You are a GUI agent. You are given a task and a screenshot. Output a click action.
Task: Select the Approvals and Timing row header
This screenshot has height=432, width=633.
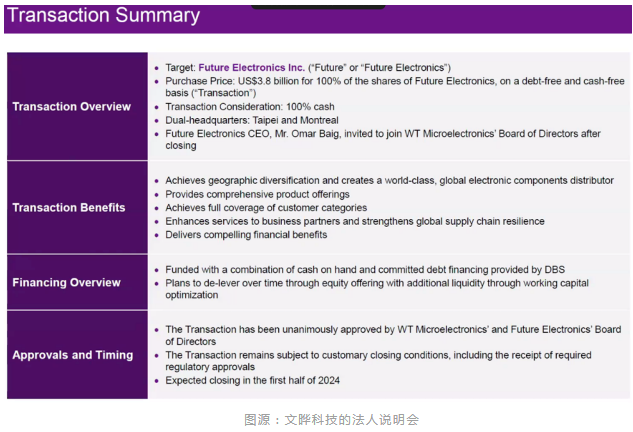click(x=71, y=355)
